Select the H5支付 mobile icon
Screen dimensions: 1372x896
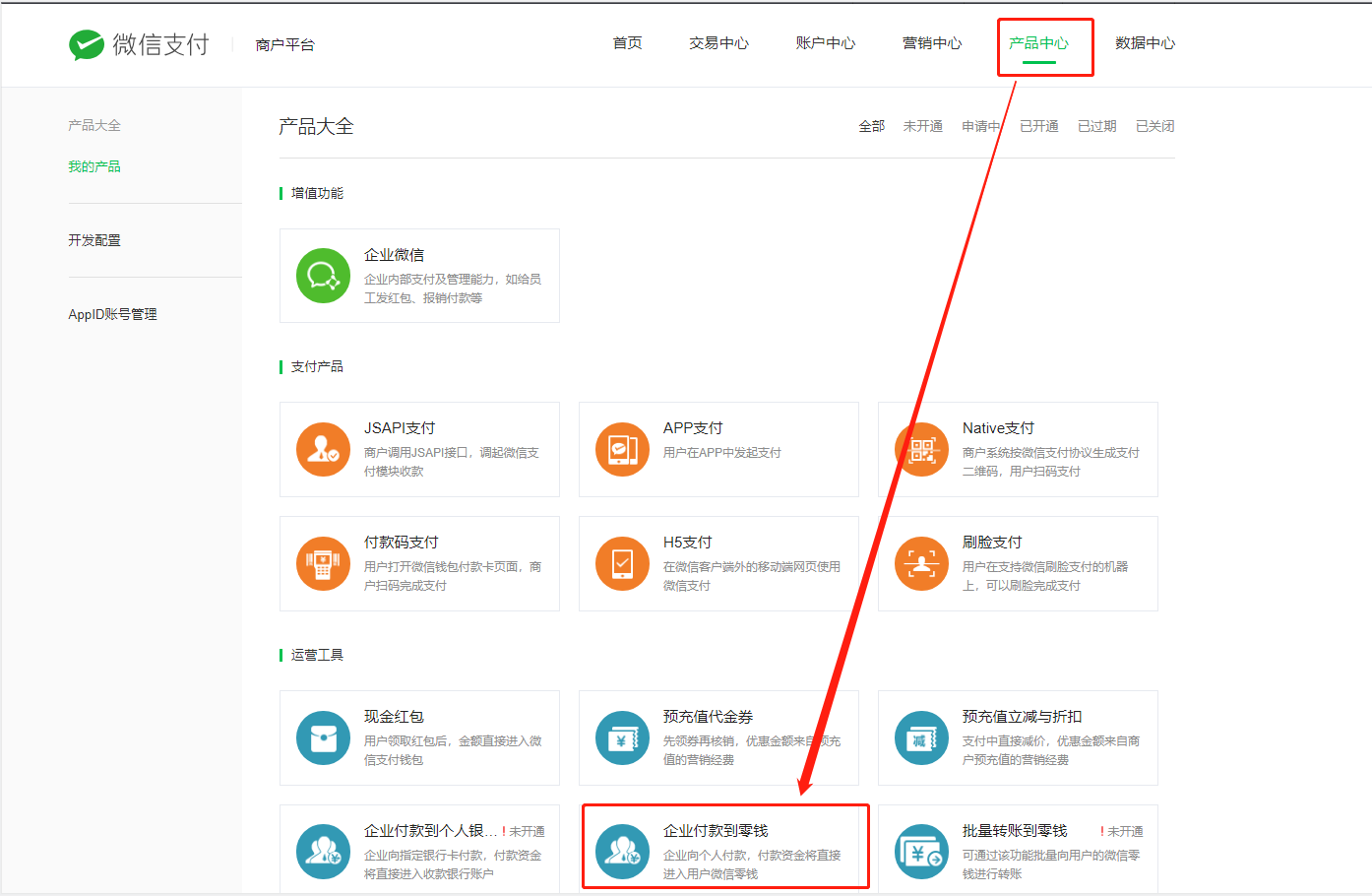tap(623, 563)
